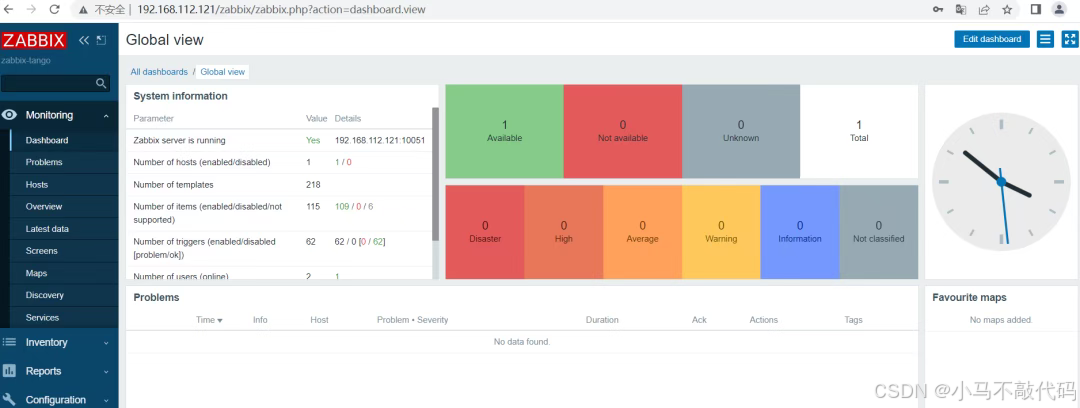Click the Not classified severity tile

click(x=879, y=232)
